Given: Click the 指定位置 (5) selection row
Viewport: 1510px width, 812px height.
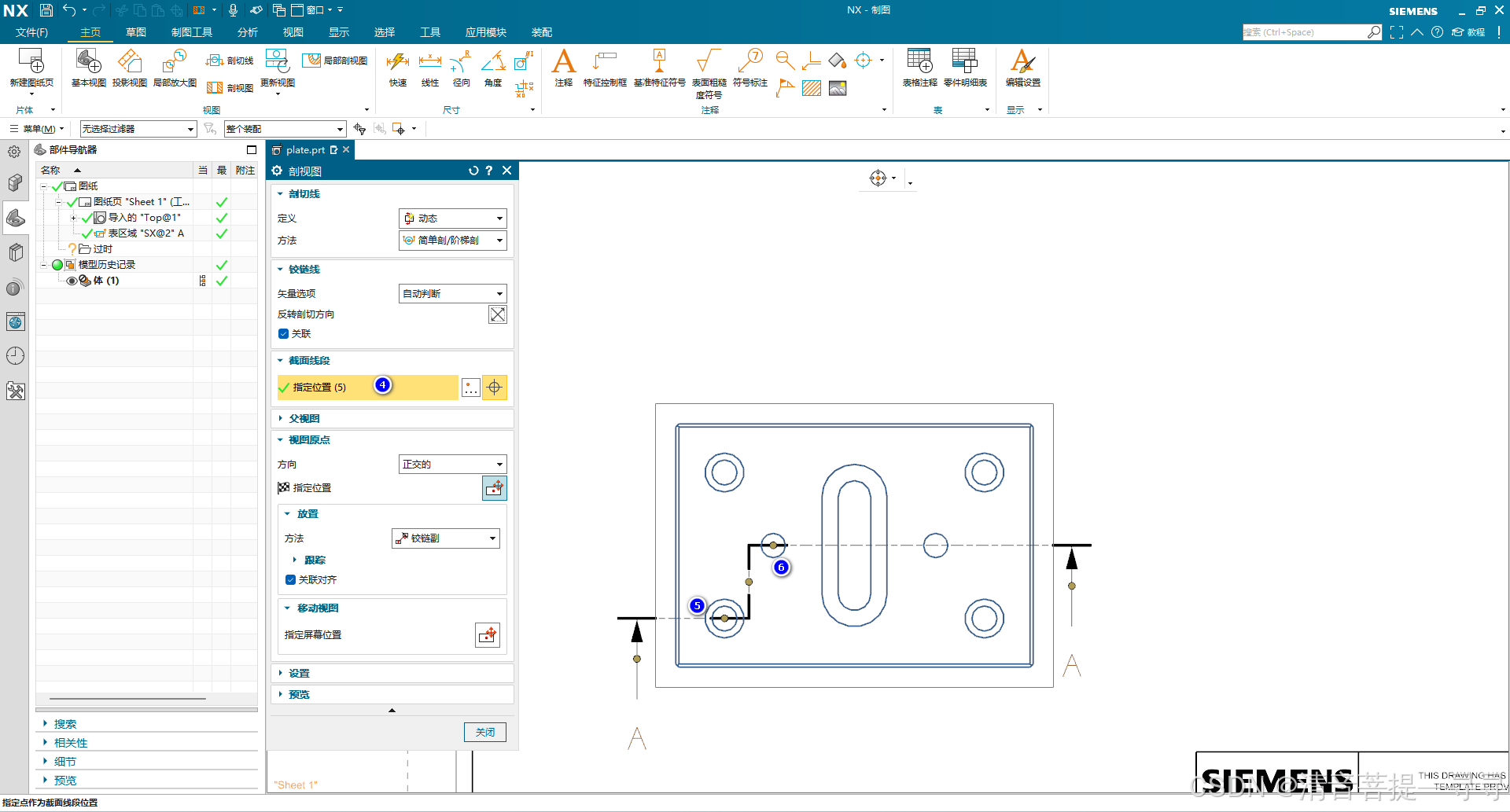Looking at the screenshot, I should (x=367, y=388).
